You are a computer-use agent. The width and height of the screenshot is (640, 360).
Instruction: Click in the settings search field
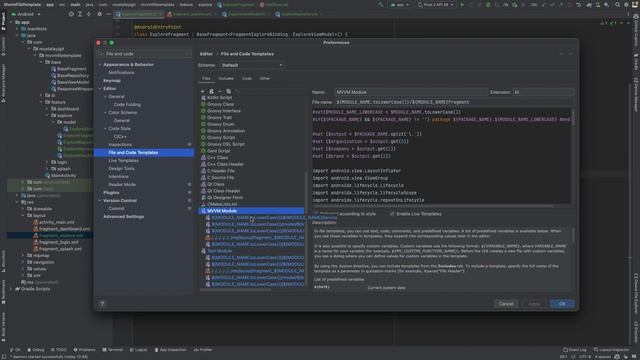click(x=144, y=54)
